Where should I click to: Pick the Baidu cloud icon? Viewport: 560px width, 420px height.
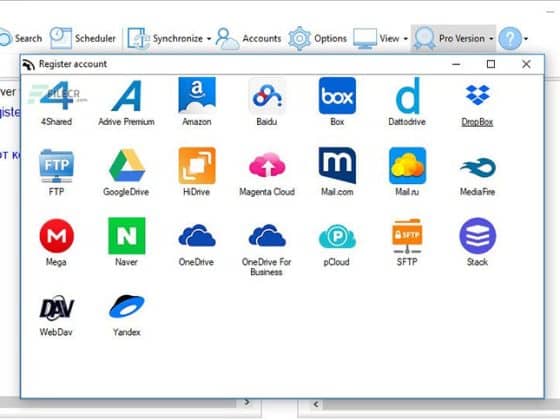click(x=267, y=96)
